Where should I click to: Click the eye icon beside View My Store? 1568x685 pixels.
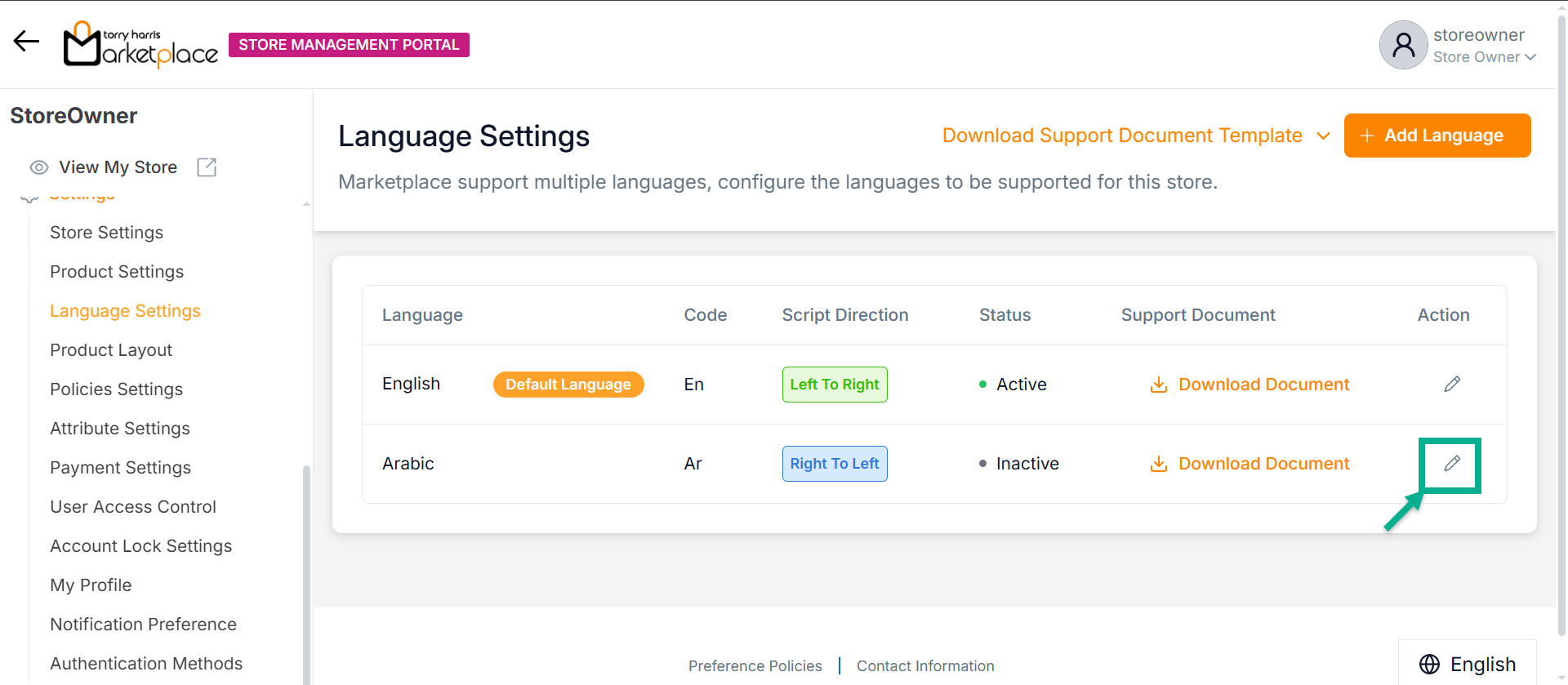38,167
